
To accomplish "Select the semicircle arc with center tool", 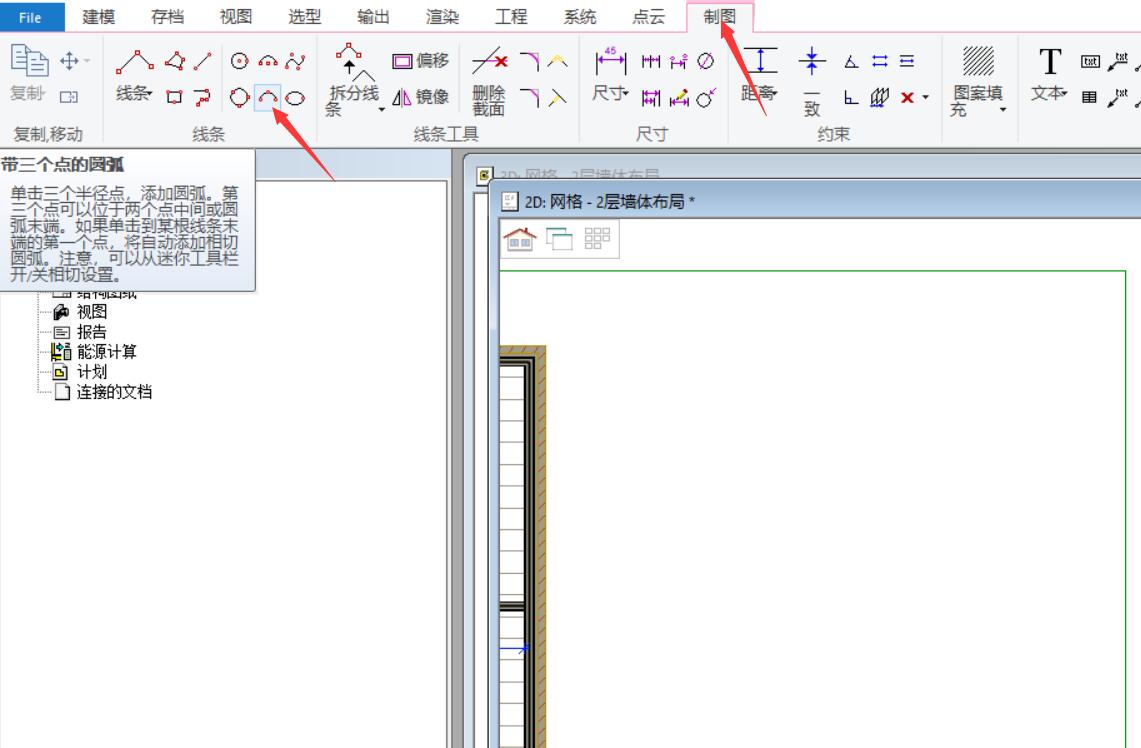I will (268, 61).
